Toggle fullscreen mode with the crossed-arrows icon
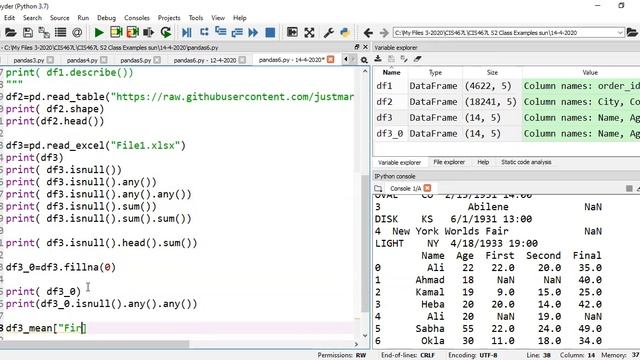Screen dimensions: 640x360 (309, 32)
